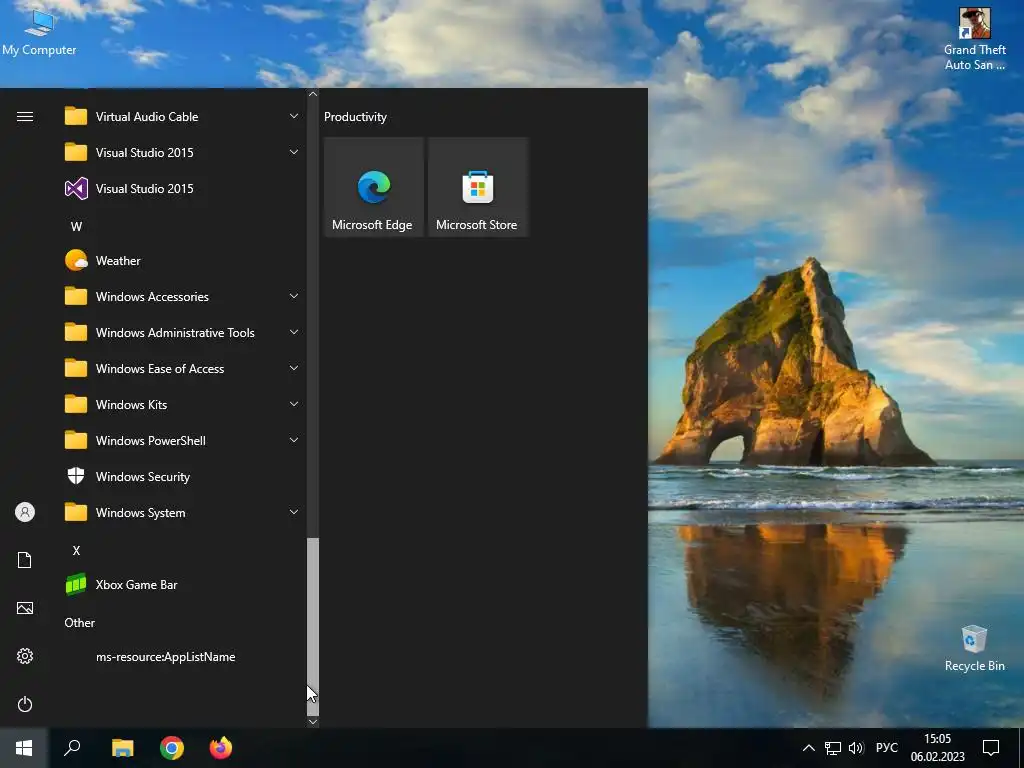
Task: Launch Firefox from the taskbar
Action: [x=221, y=748]
